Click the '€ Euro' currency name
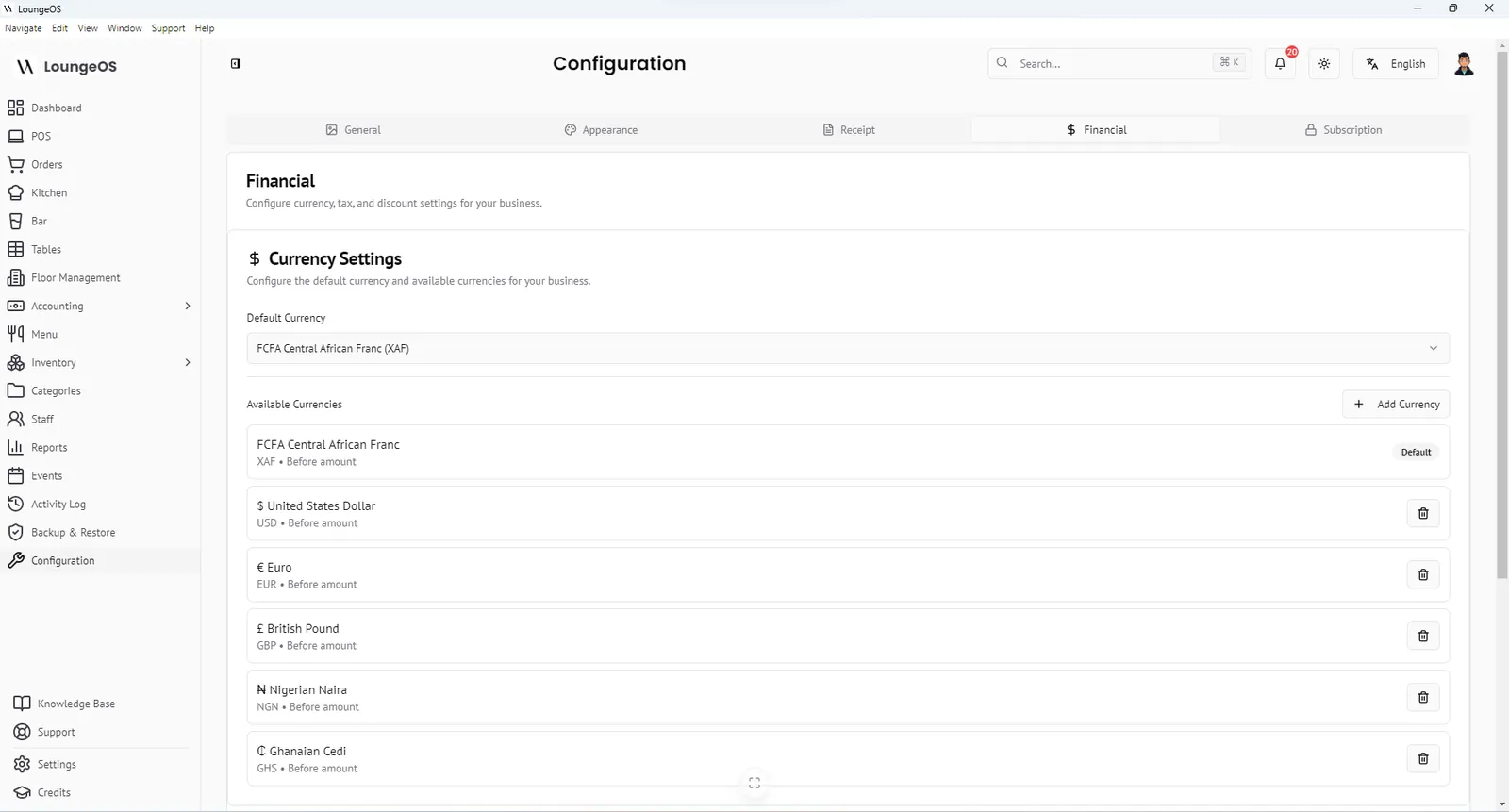Image resolution: width=1509 pixels, height=812 pixels. [274, 567]
